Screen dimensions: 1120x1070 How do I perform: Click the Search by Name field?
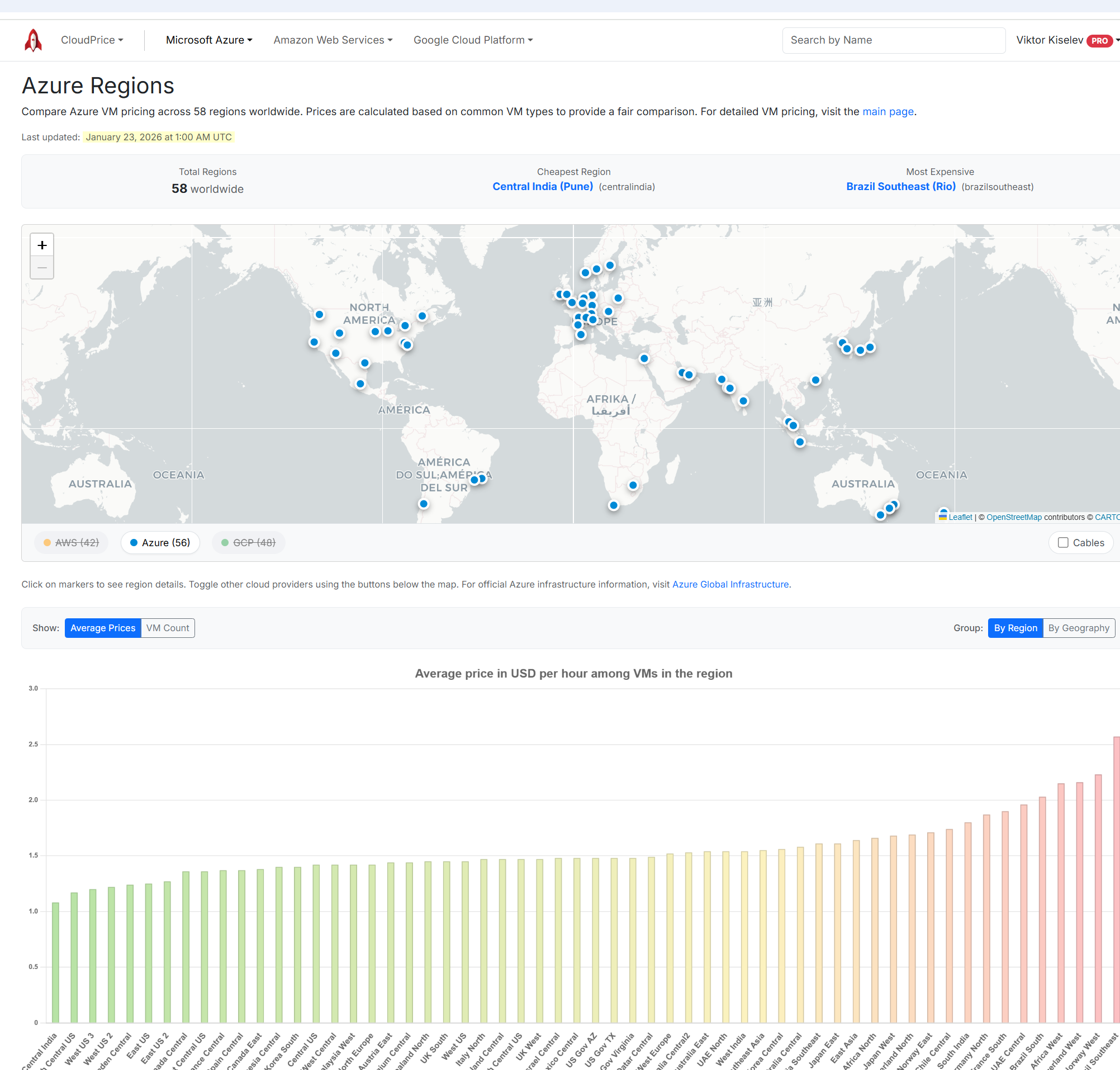tap(893, 40)
